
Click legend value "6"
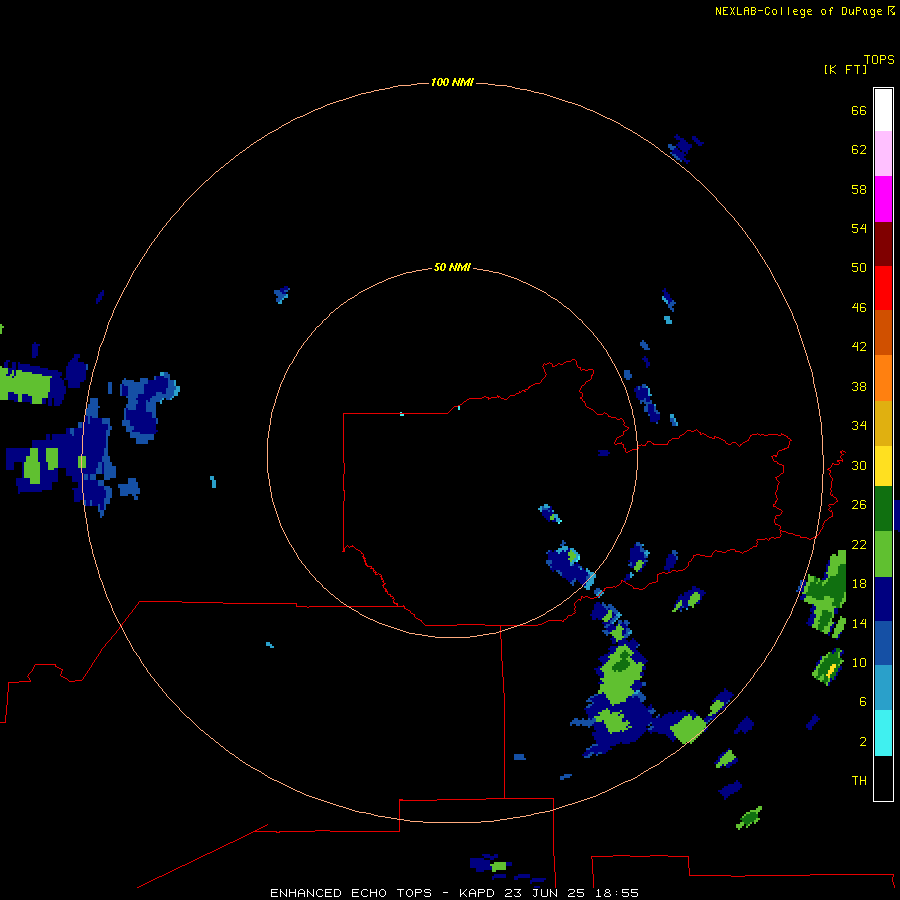pyautogui.click(x=863, y=701)
